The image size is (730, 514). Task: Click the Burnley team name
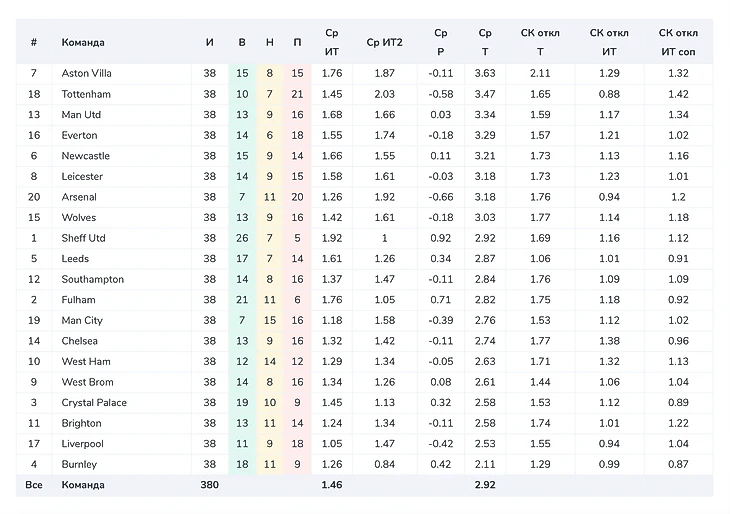(x=80, y=464)
